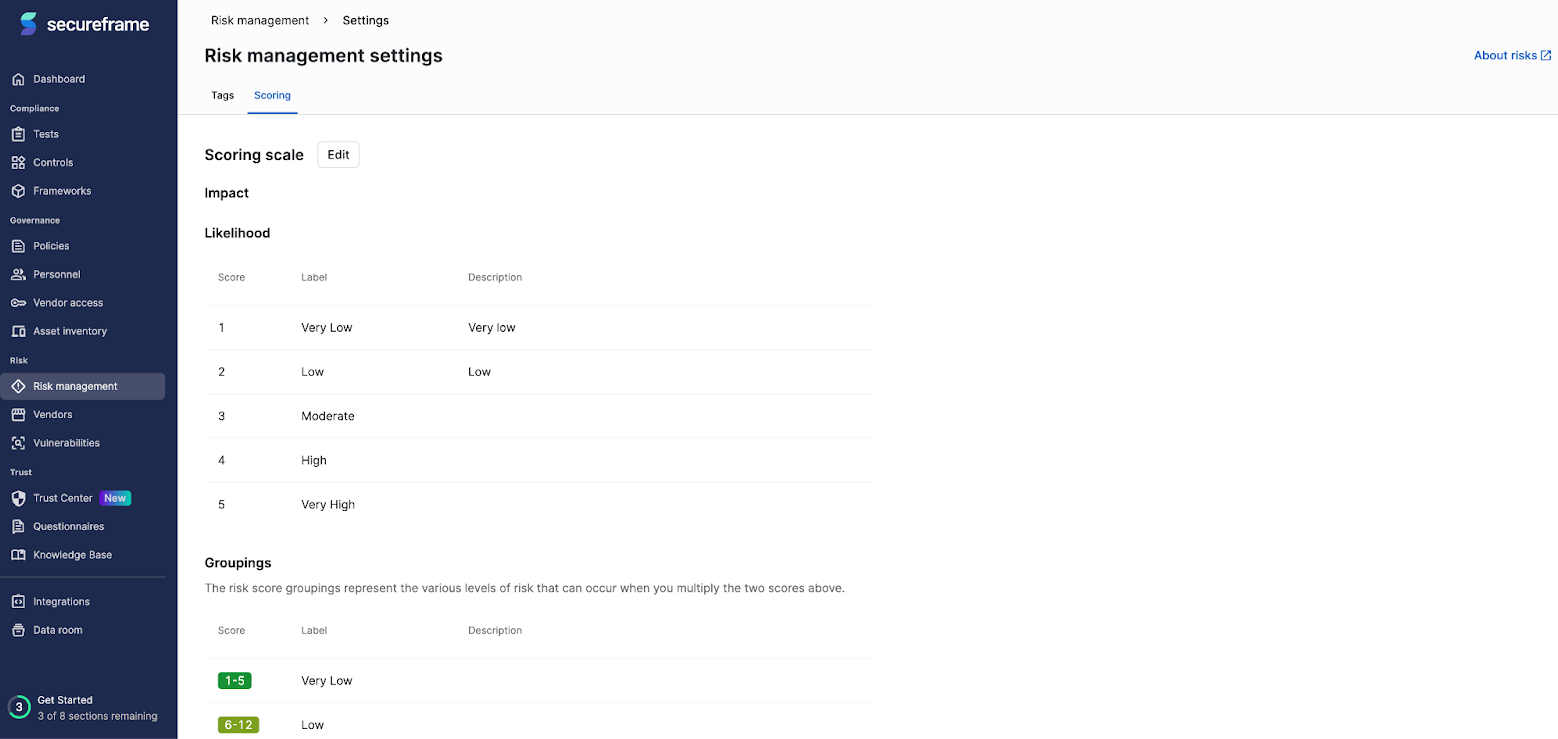Click the Vendors storefront icon
The width and height of the screenshot is (1558, 739).
(x=18, y=414)
